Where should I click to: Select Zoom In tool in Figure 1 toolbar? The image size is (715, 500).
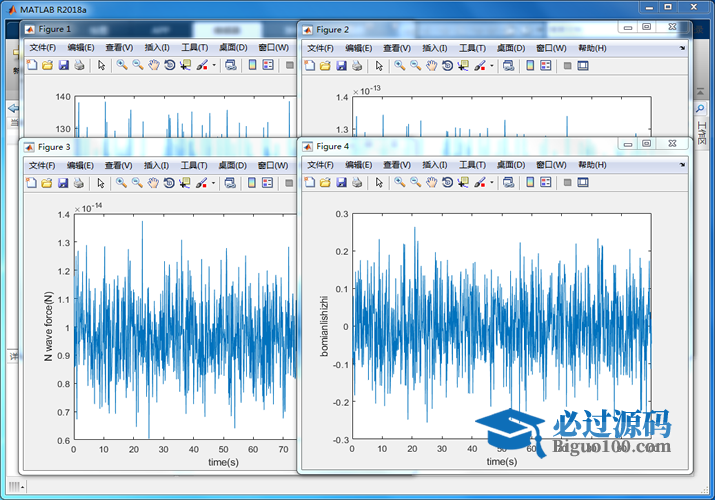click(122, 65)
